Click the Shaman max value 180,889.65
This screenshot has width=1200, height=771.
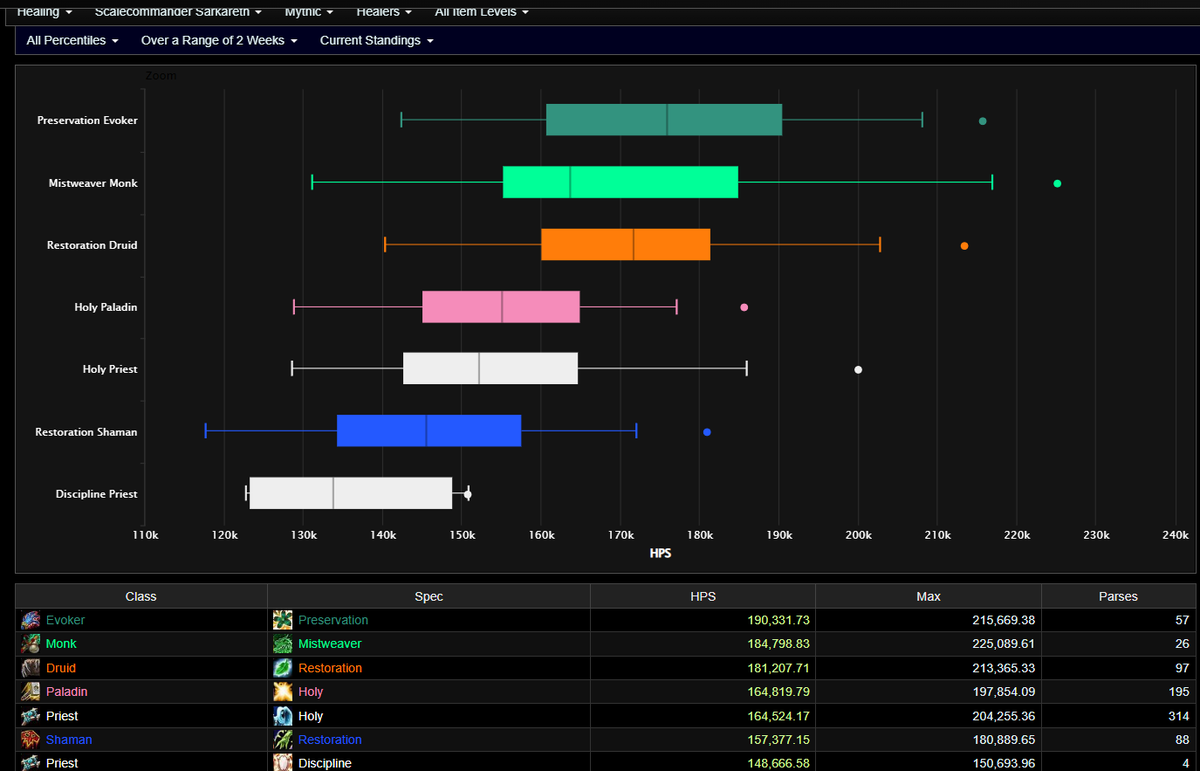pyautogui.click(x=1003, y=740)
